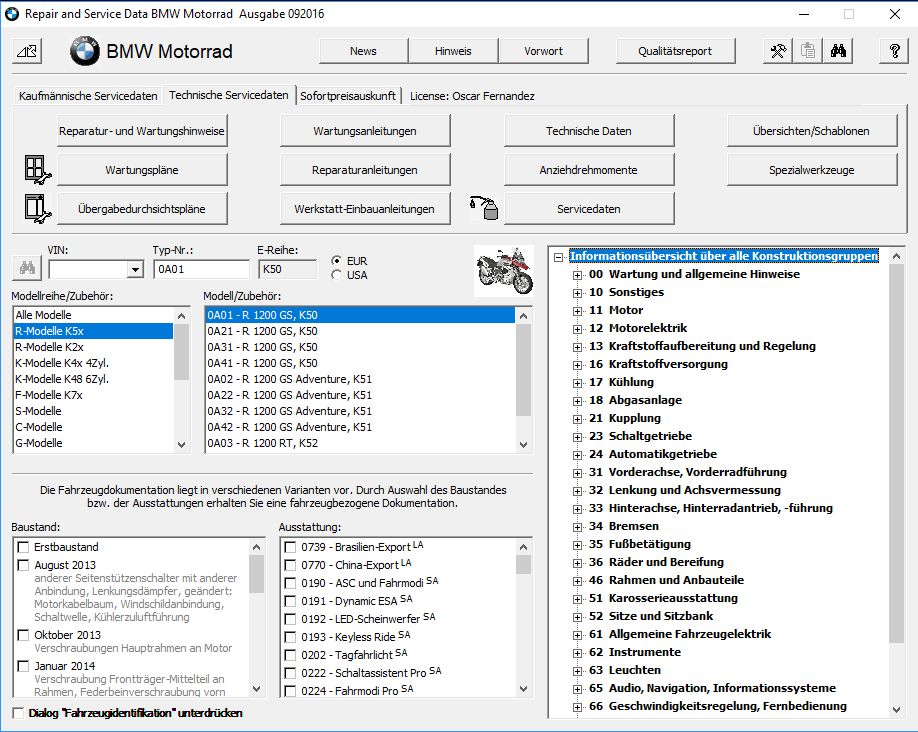This screenshot has height=732, width=918.
Task: Open the Sofortpreisauskunft tab
Action: click(348, 96)
